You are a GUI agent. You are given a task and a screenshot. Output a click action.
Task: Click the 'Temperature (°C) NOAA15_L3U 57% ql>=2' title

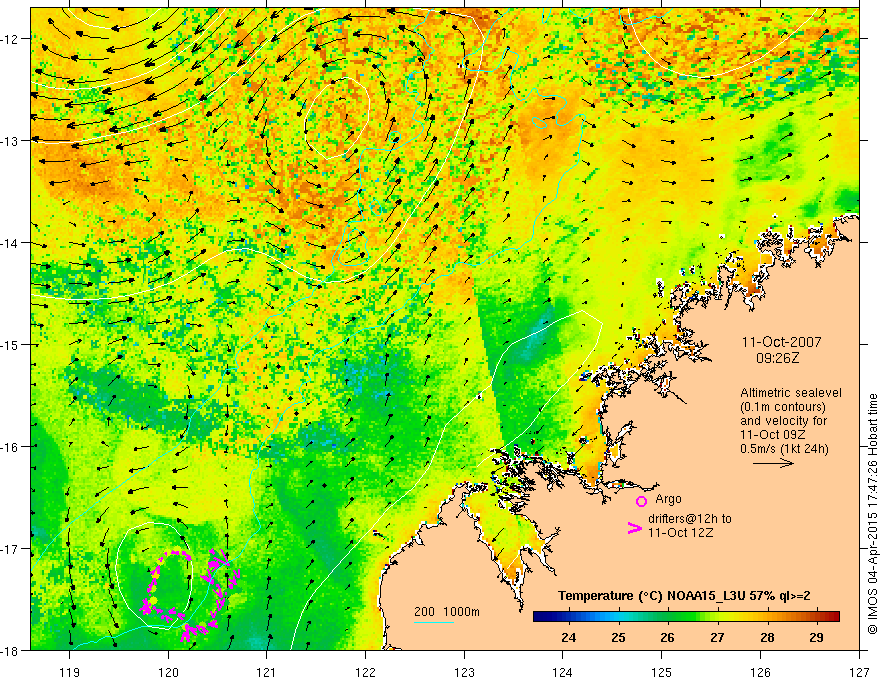tap(684, 596)
